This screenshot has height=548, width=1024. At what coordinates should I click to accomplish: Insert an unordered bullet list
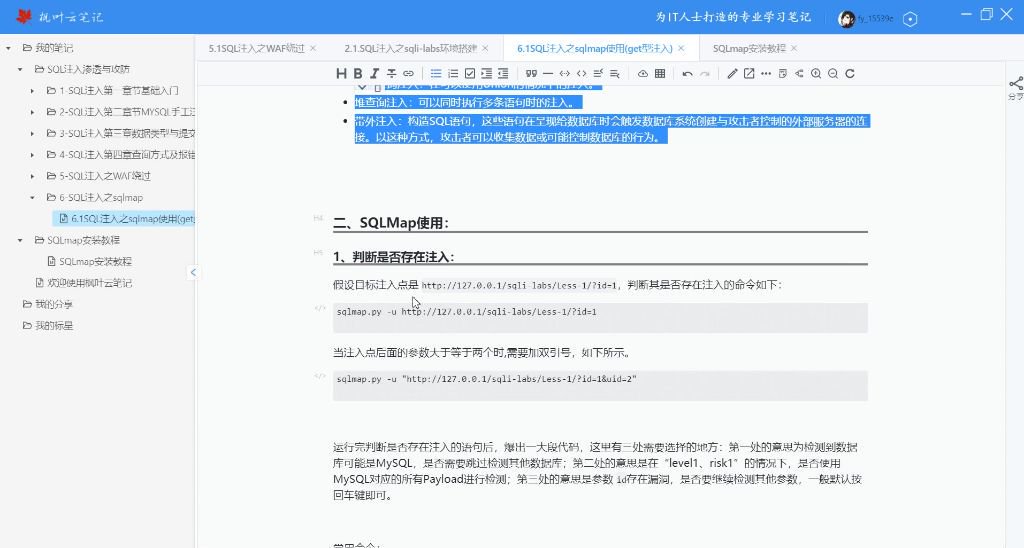point(436,74)
